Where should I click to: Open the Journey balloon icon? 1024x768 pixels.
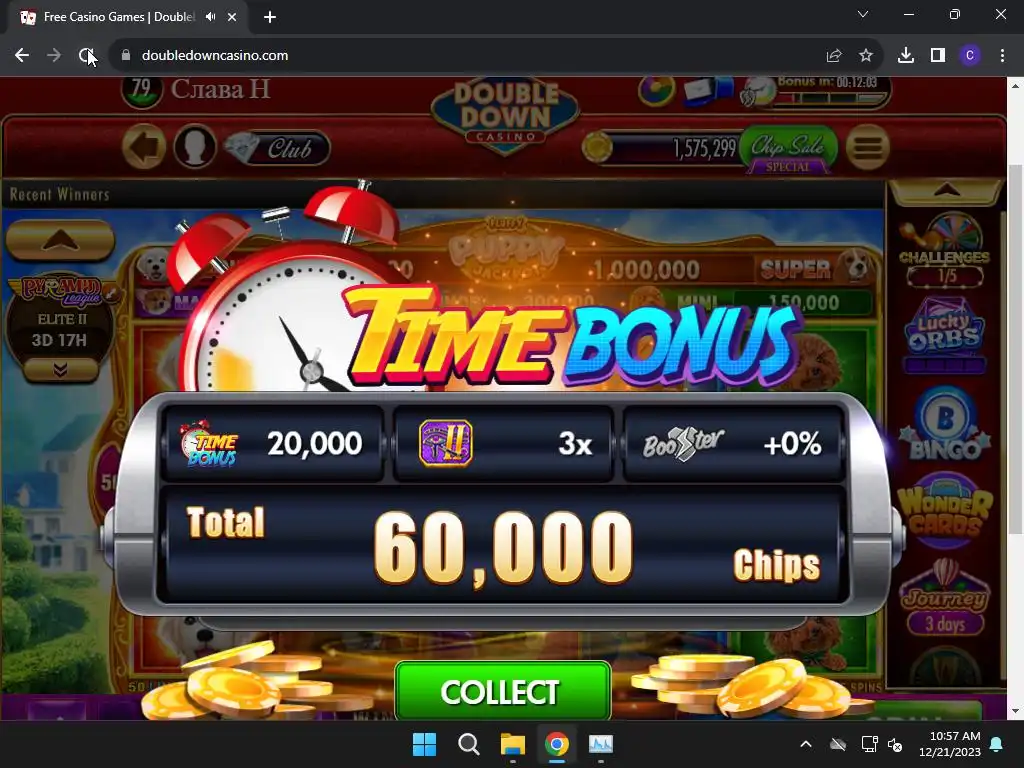coord(944,598)
